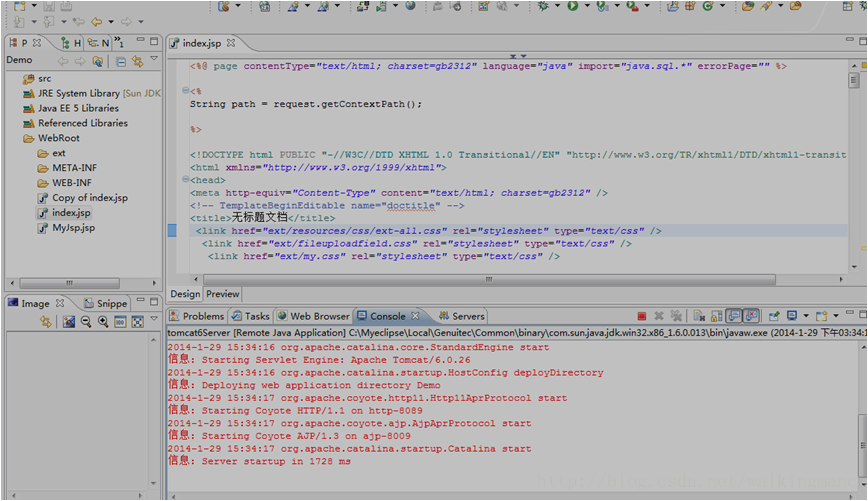
Task: Switch to the Problems tab
Action: click(203, 316)
